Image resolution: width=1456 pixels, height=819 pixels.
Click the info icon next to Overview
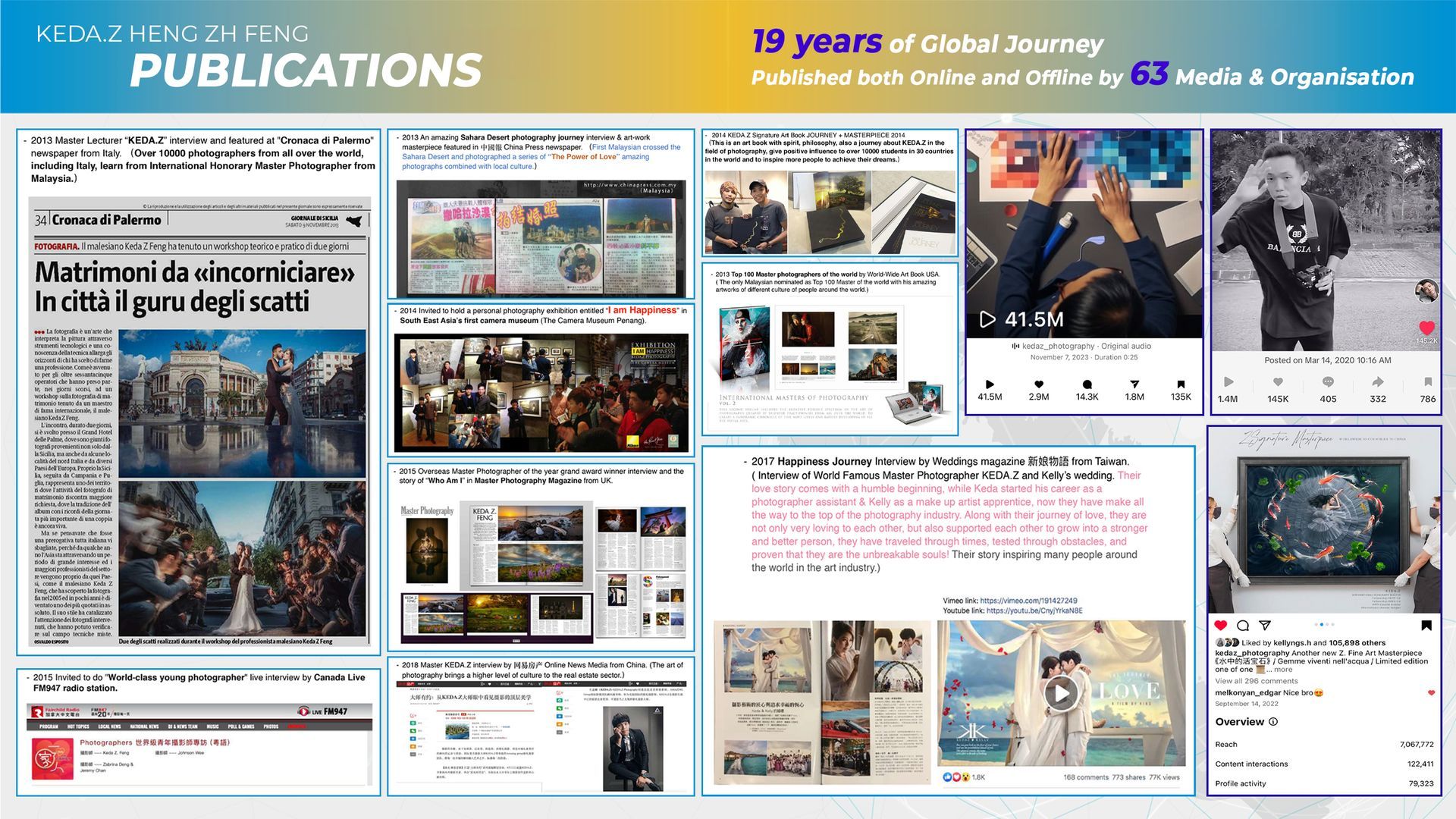1273,722
